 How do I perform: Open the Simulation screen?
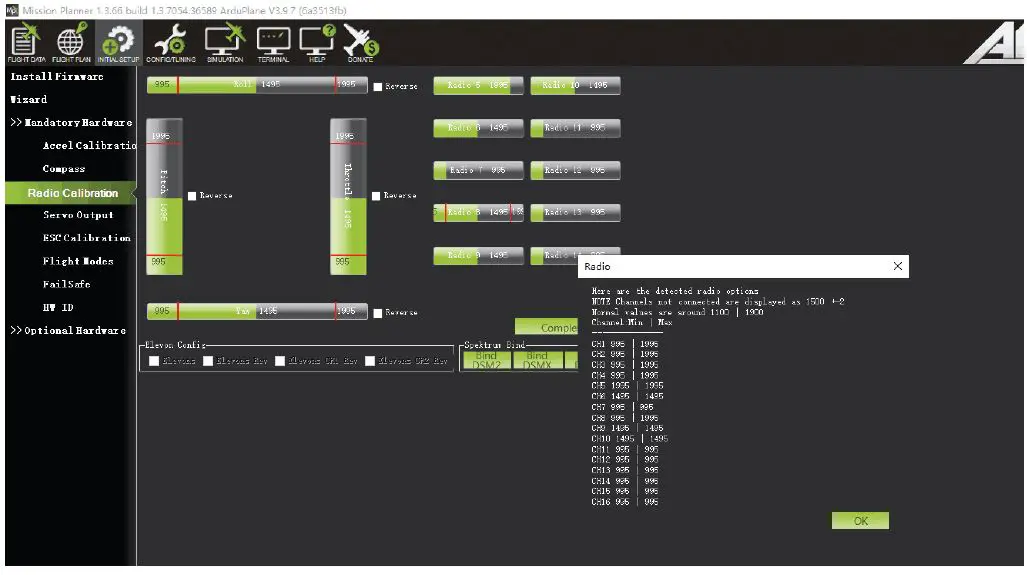pyautogui.click(x=225, y=43)
